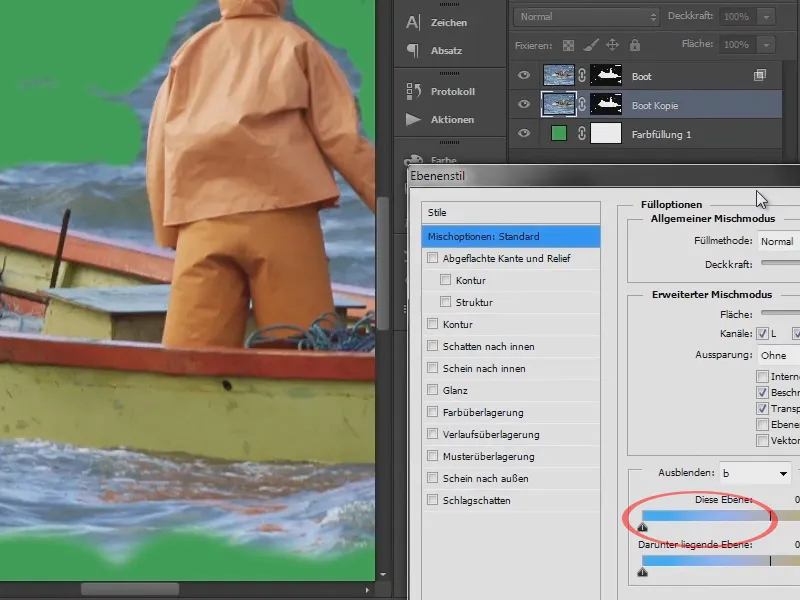Image resolution: width=800 pixels, height=600 pixels.
Task: Lock all padlock icon
Action: coord(635,45)
